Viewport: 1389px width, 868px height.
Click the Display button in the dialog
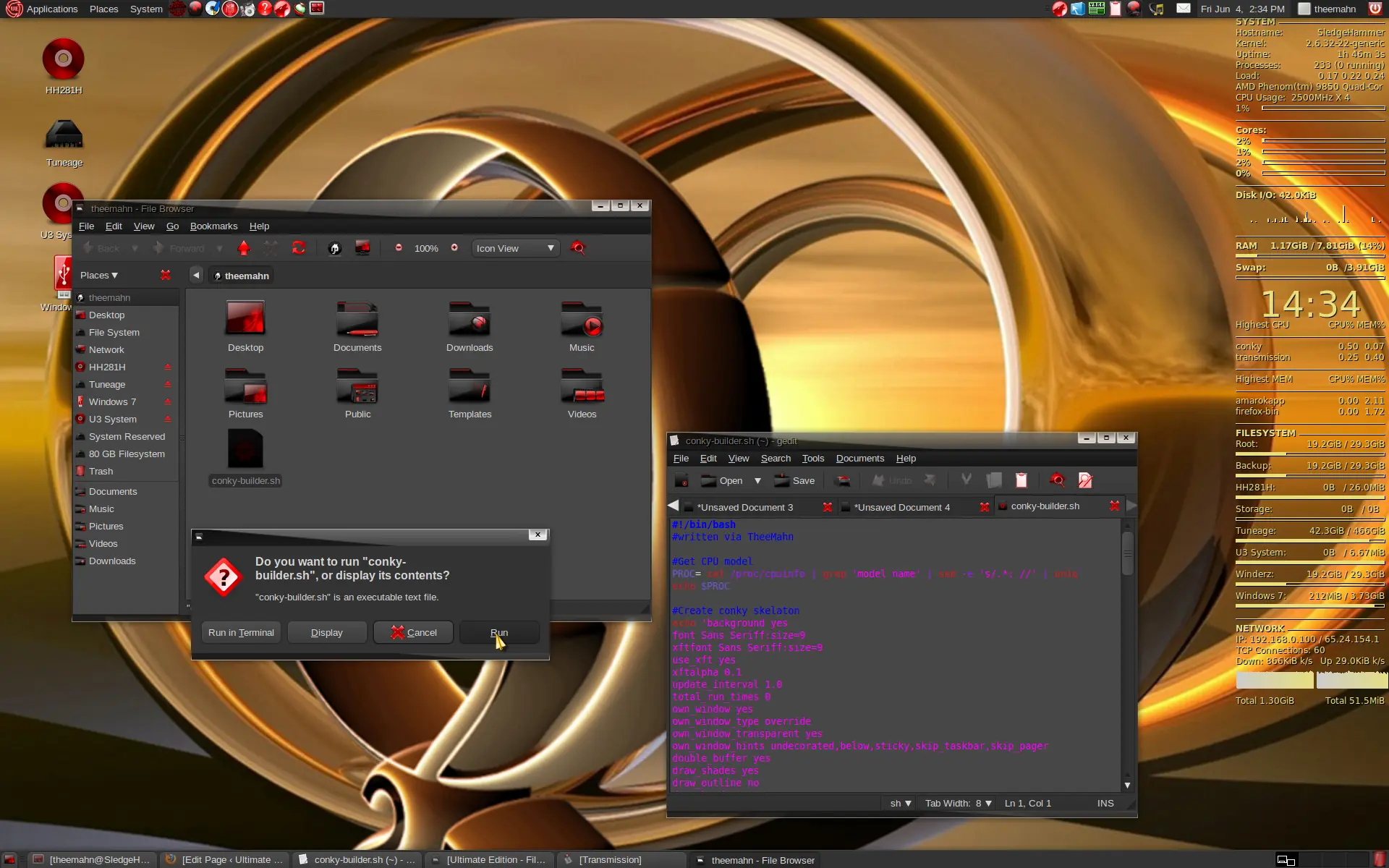point(327,632)
